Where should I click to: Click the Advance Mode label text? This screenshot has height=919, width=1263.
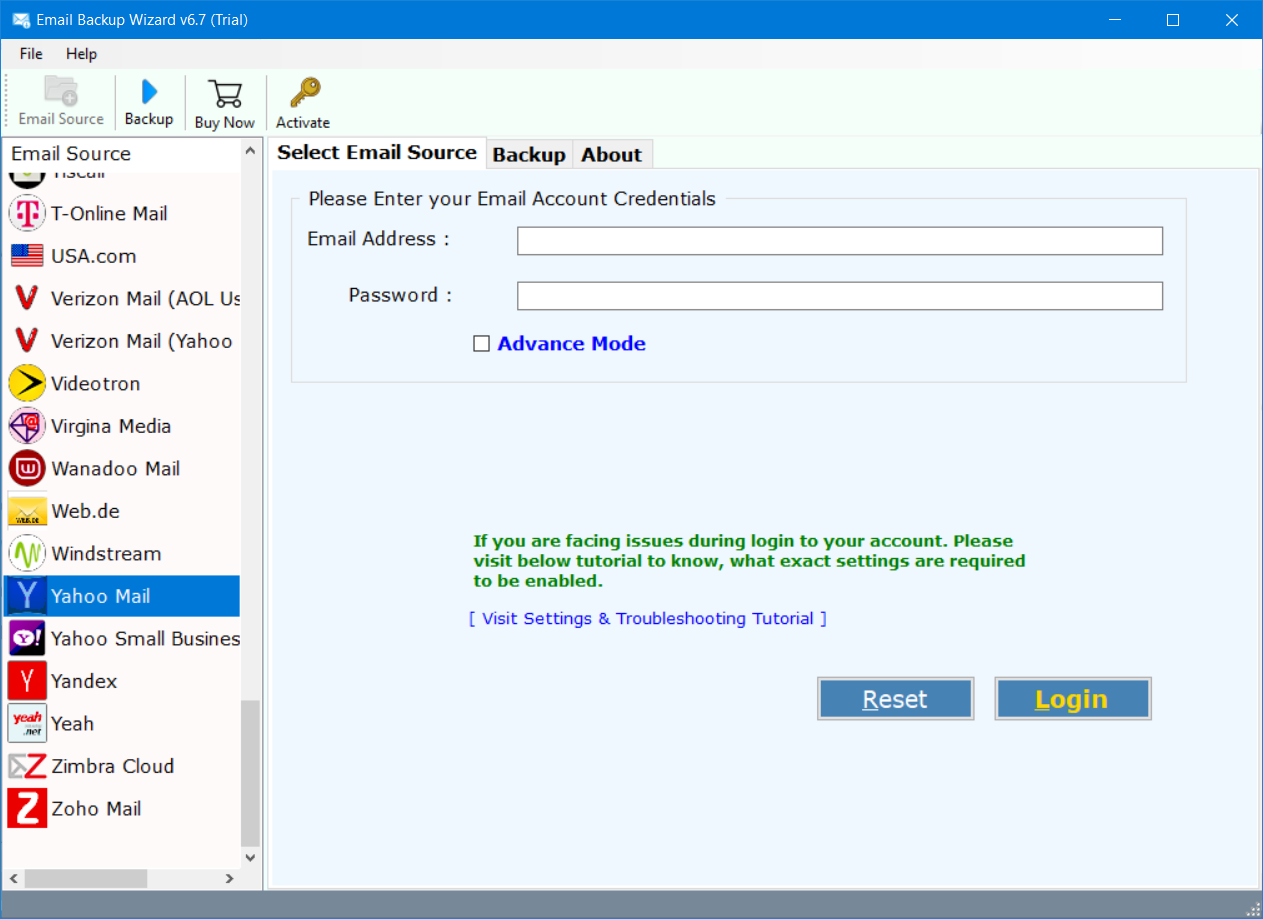pos(571,344)
